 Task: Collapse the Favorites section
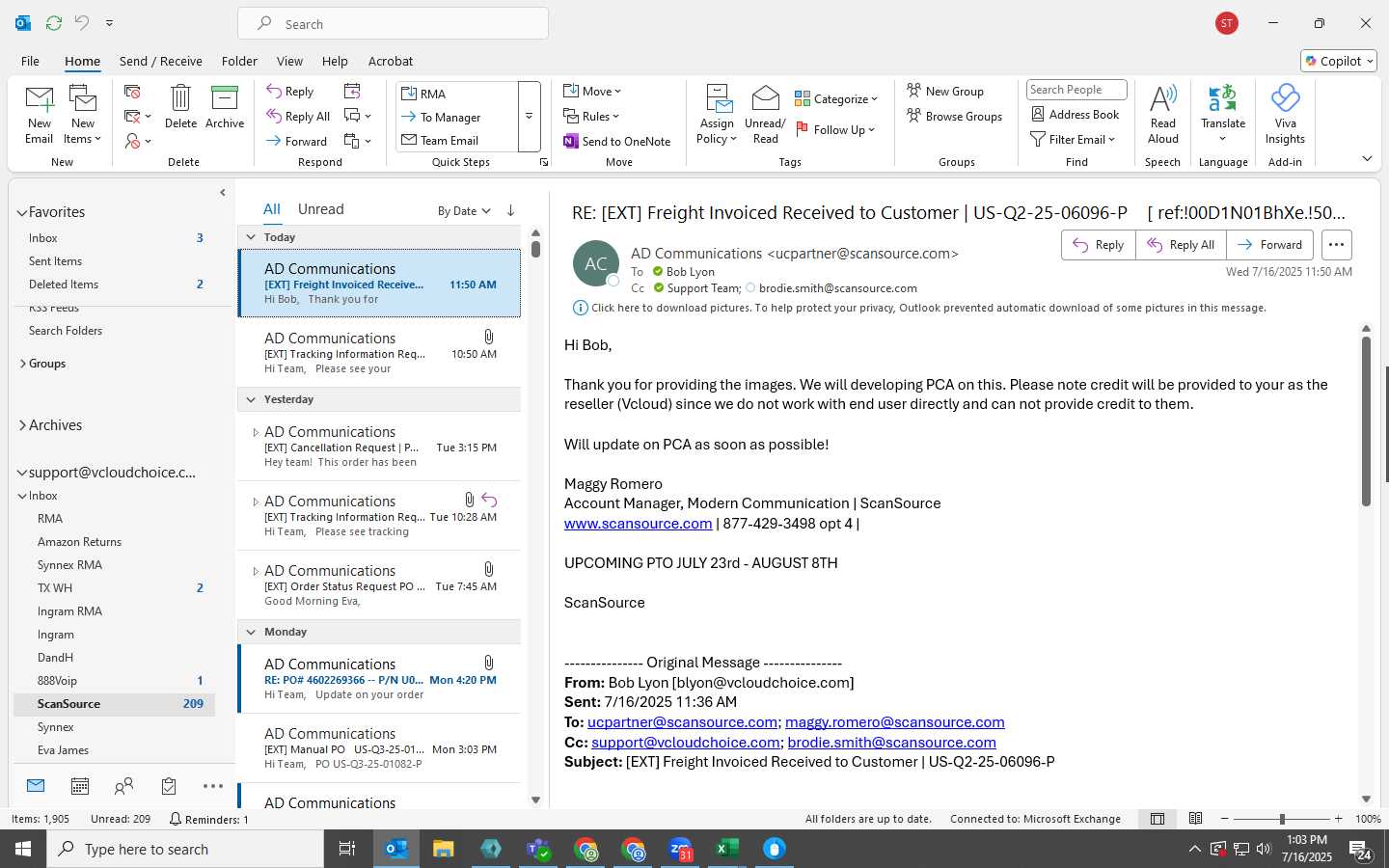(22, 212)
